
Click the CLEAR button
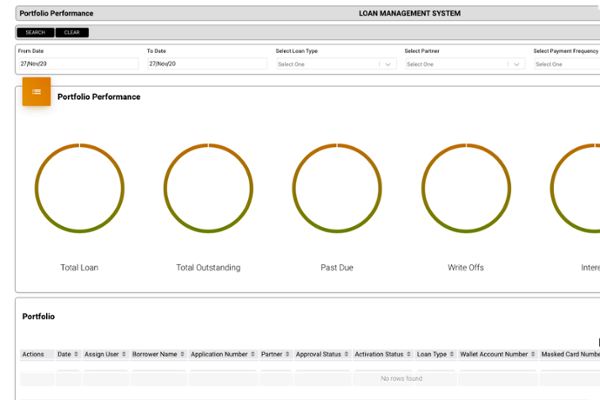(x=72, y=33)
